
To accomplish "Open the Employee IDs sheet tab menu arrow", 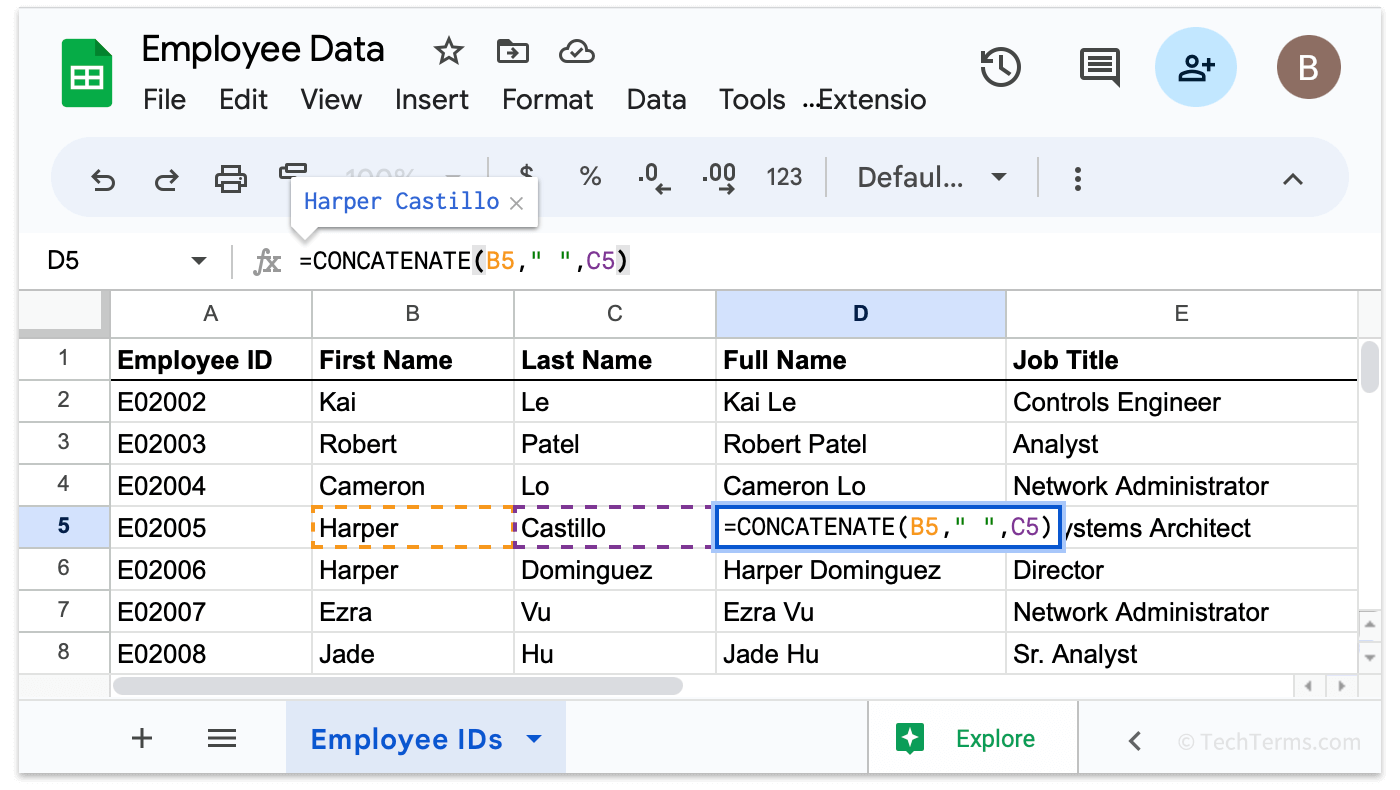I will pos(534,739).
